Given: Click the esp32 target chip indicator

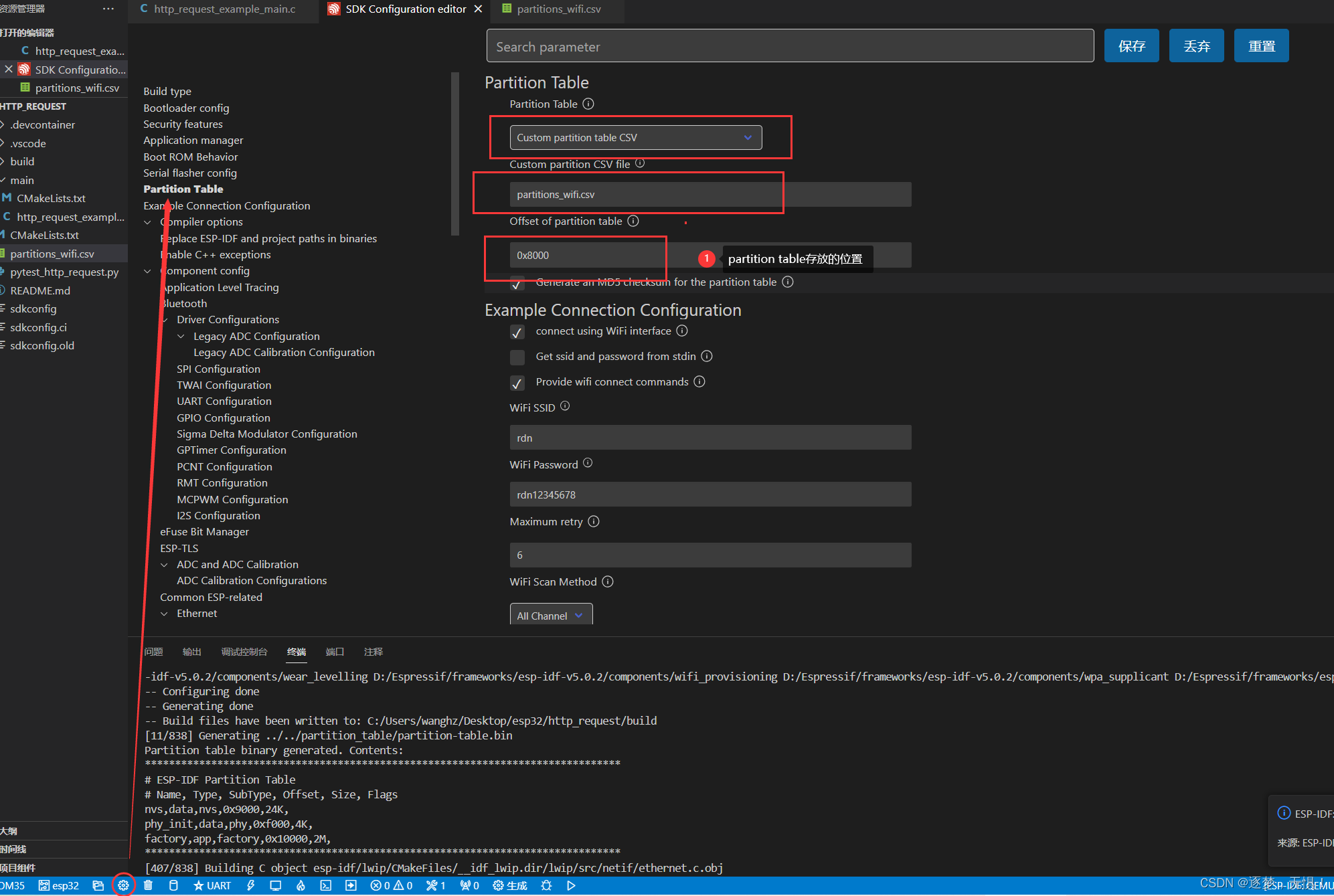Looking at the screenshot, I should tap(59, 885).
